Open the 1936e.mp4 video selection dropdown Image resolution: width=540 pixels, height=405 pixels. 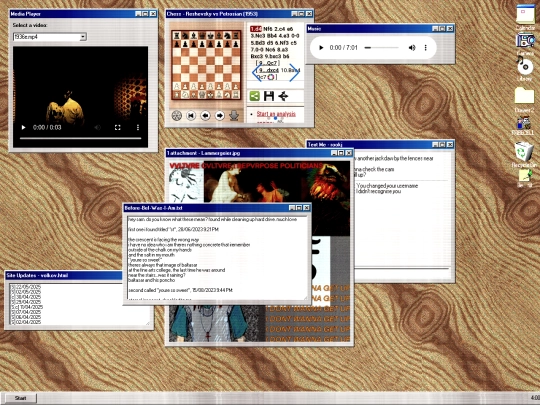(83, 37)
